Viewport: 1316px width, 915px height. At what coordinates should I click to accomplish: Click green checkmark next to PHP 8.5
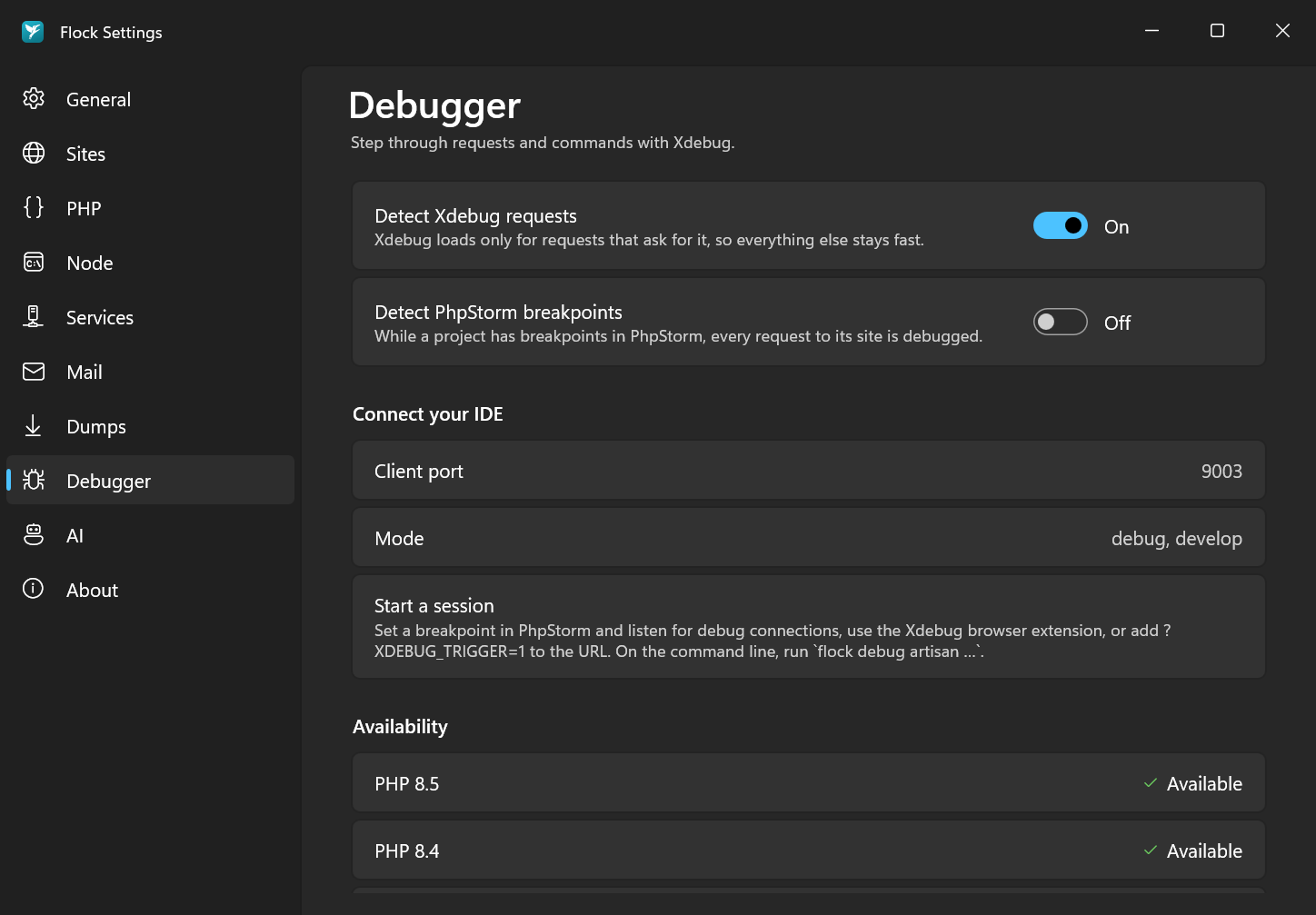click(x=1151, y=783)
